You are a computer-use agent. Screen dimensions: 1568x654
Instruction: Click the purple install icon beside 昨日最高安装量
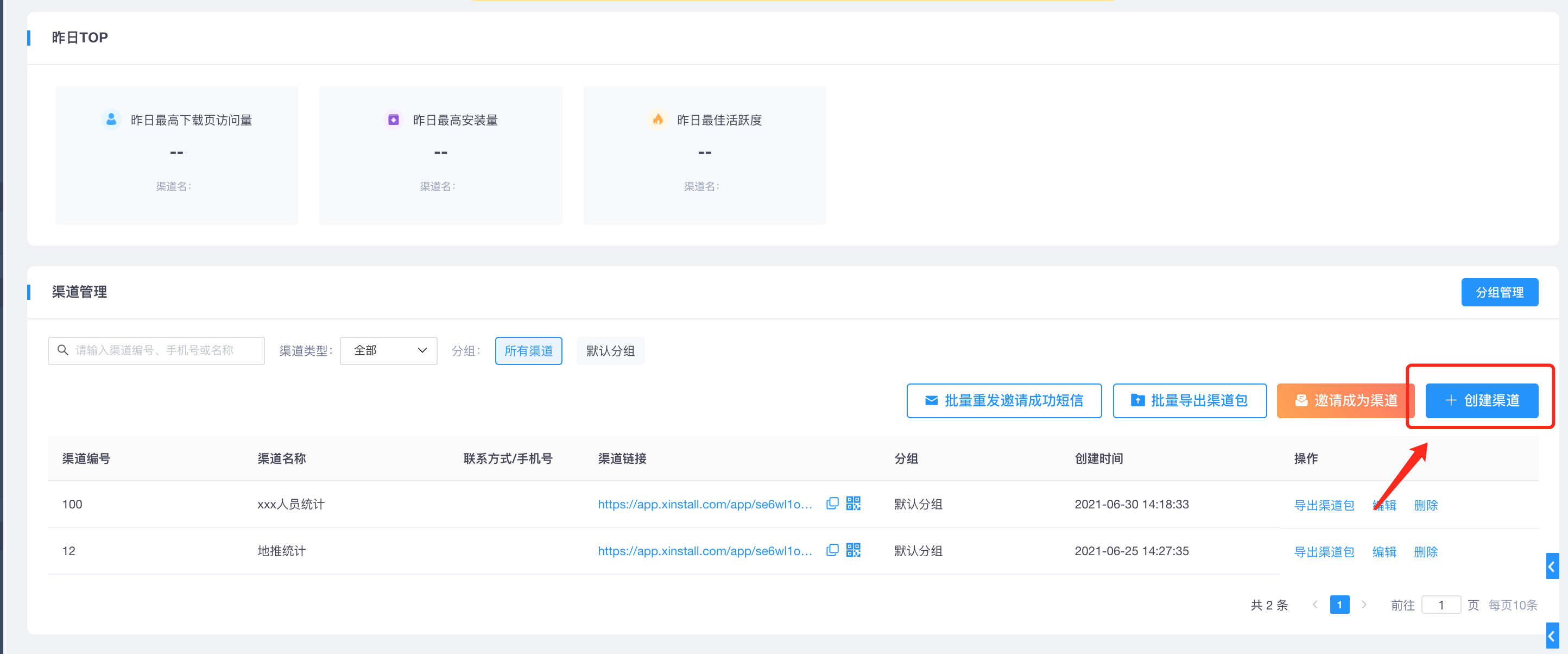coord(394,120)
